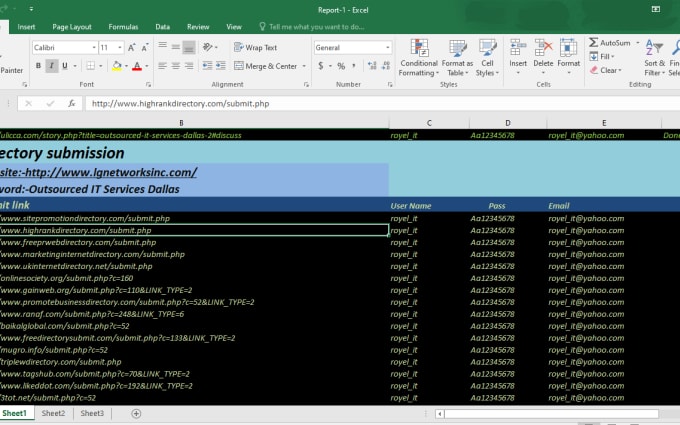The image size is (680, 425).
Task: Toggle Underline formatting
Action: (x=65, y=66)
